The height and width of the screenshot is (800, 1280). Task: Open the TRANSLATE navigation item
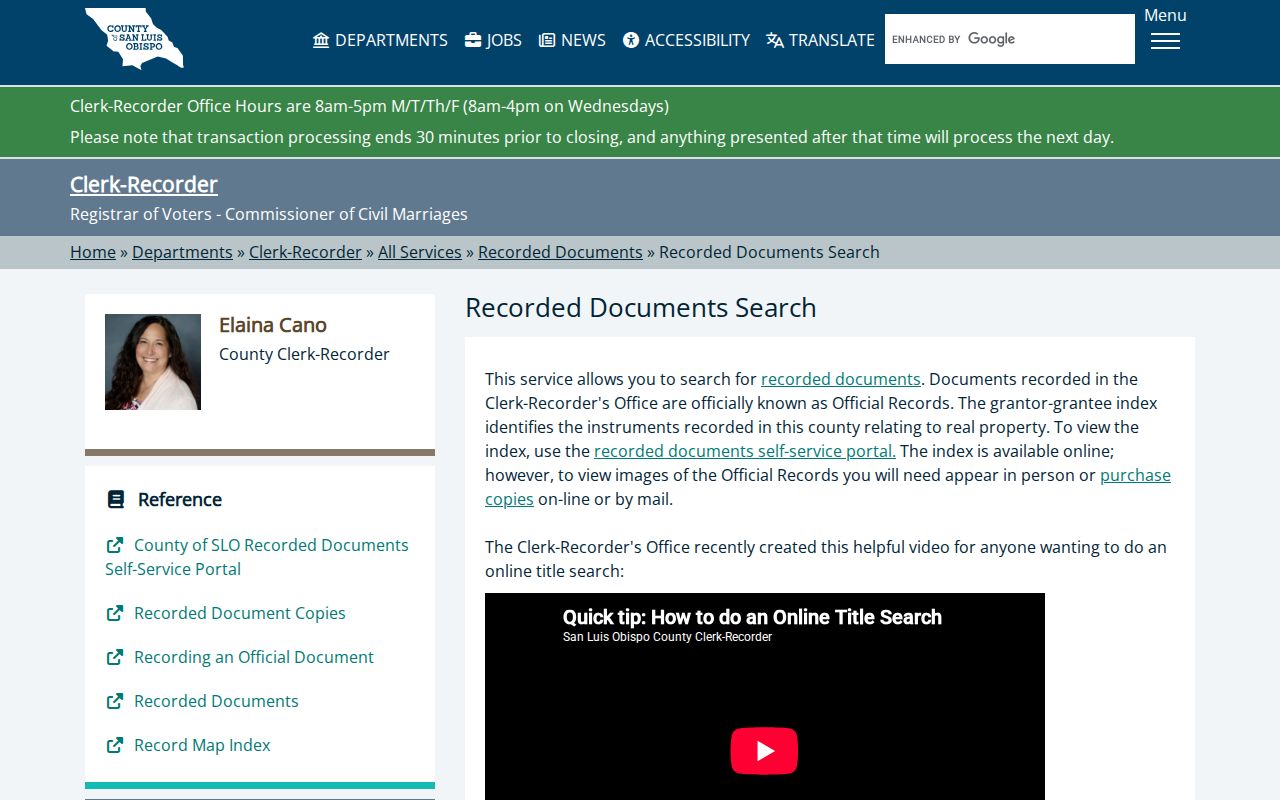coord(820,40)
